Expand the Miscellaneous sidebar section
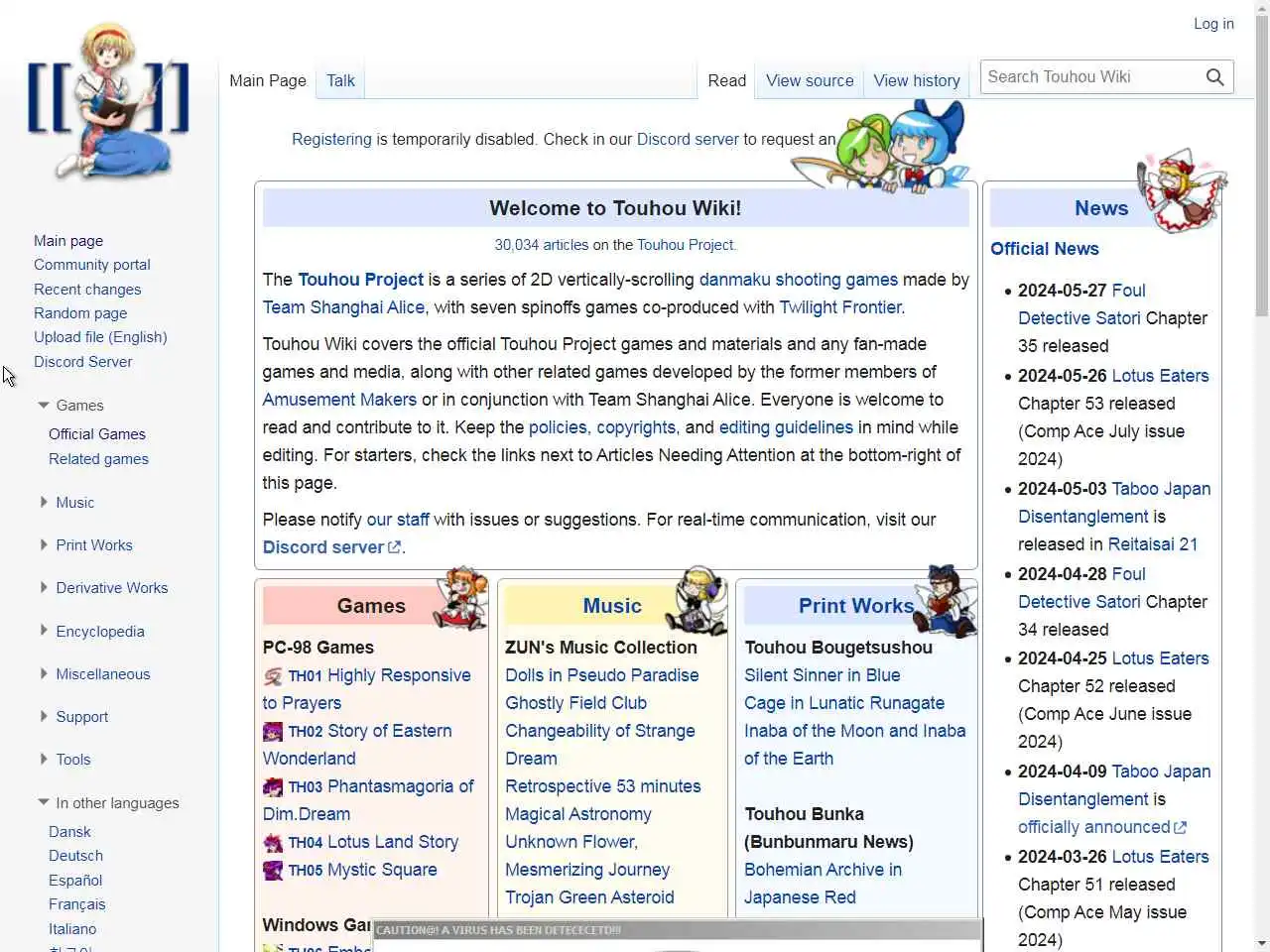The height and width of the screenshot is (952, 1270). 44,673
